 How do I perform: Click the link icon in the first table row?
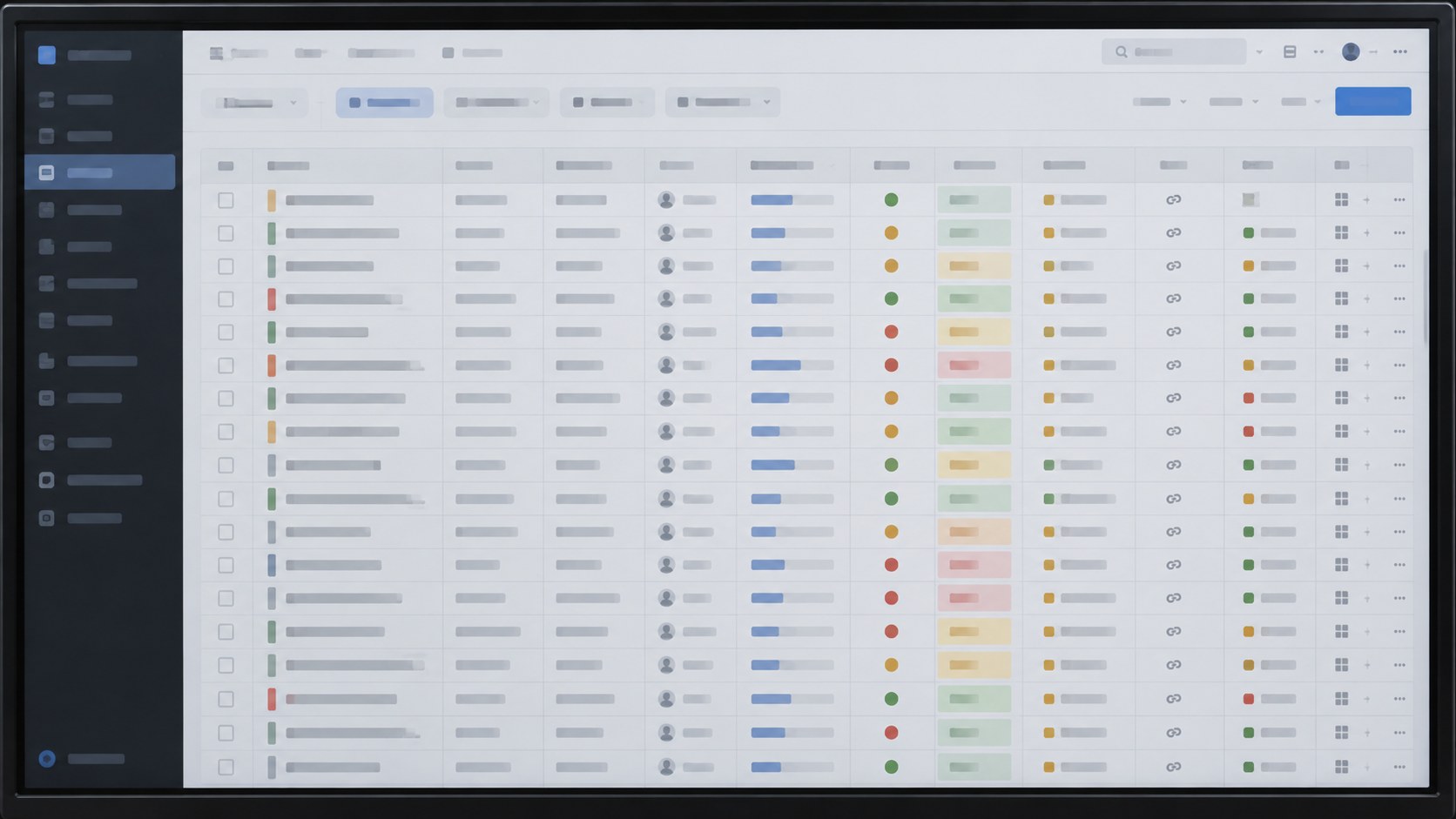pyautogui.click(x=1174, y=200)
